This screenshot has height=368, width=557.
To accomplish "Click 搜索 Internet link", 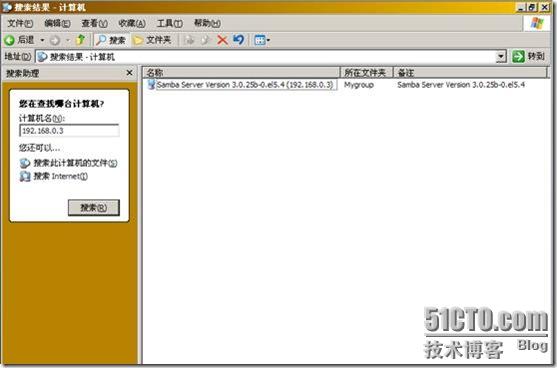I will tap(60, 176).
